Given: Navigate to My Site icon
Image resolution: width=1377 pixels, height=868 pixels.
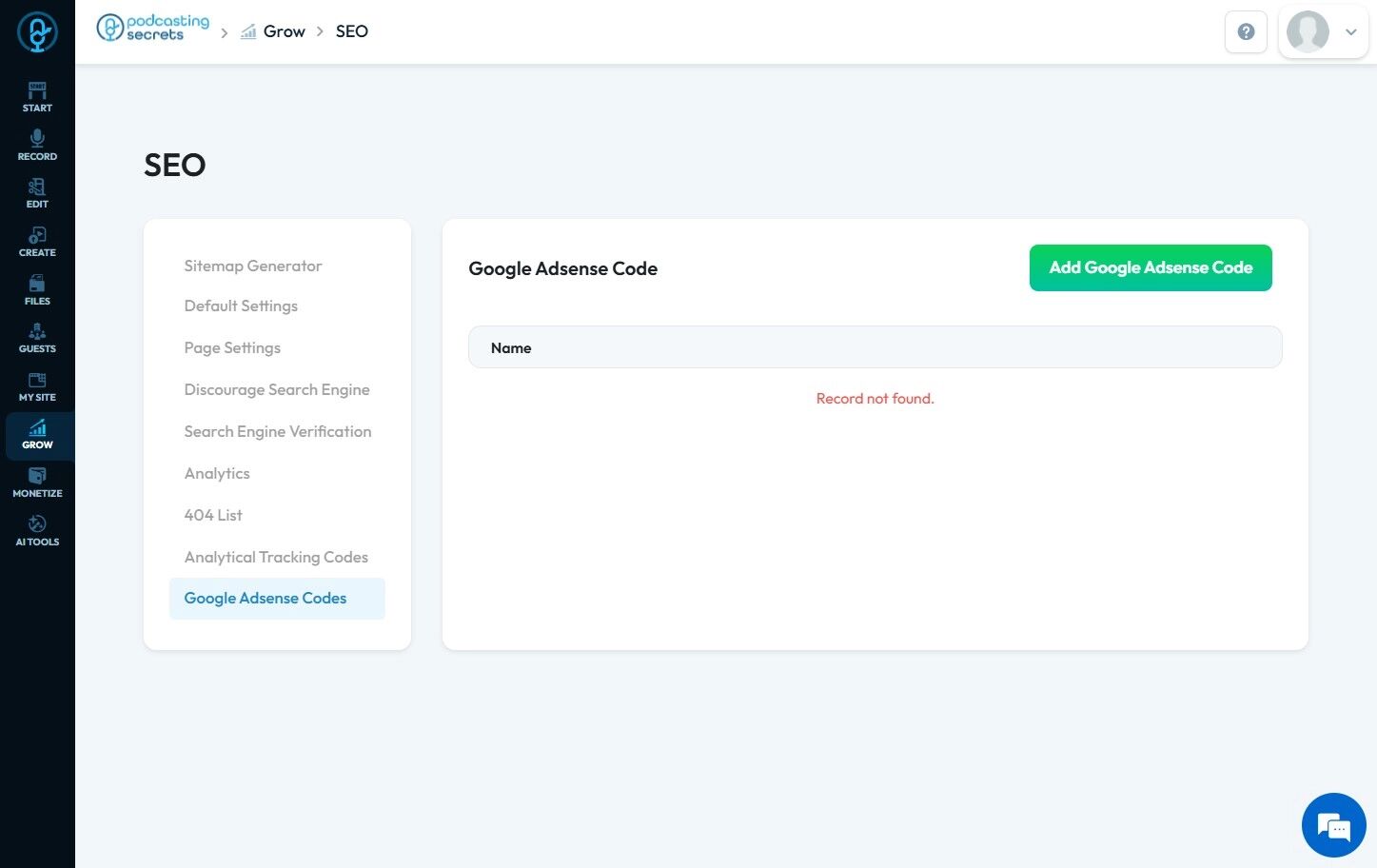Looking at the screenshot, I should 37,386.
